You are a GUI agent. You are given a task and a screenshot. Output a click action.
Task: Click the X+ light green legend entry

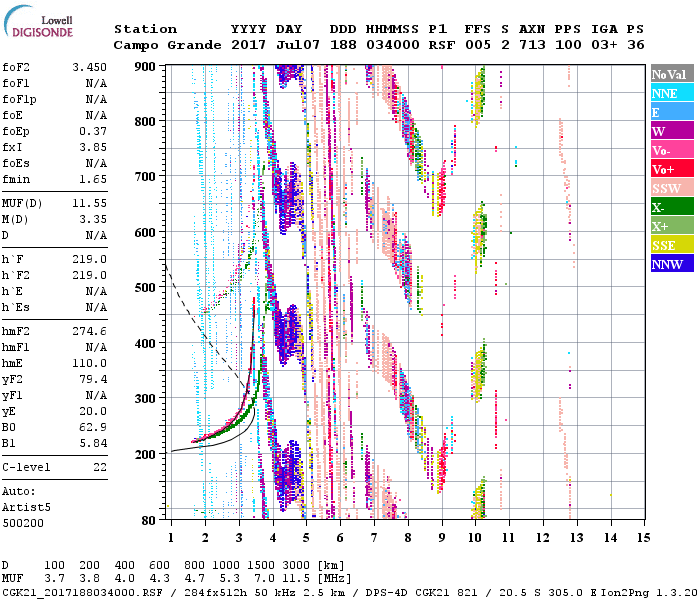click(x=671, y=226)
